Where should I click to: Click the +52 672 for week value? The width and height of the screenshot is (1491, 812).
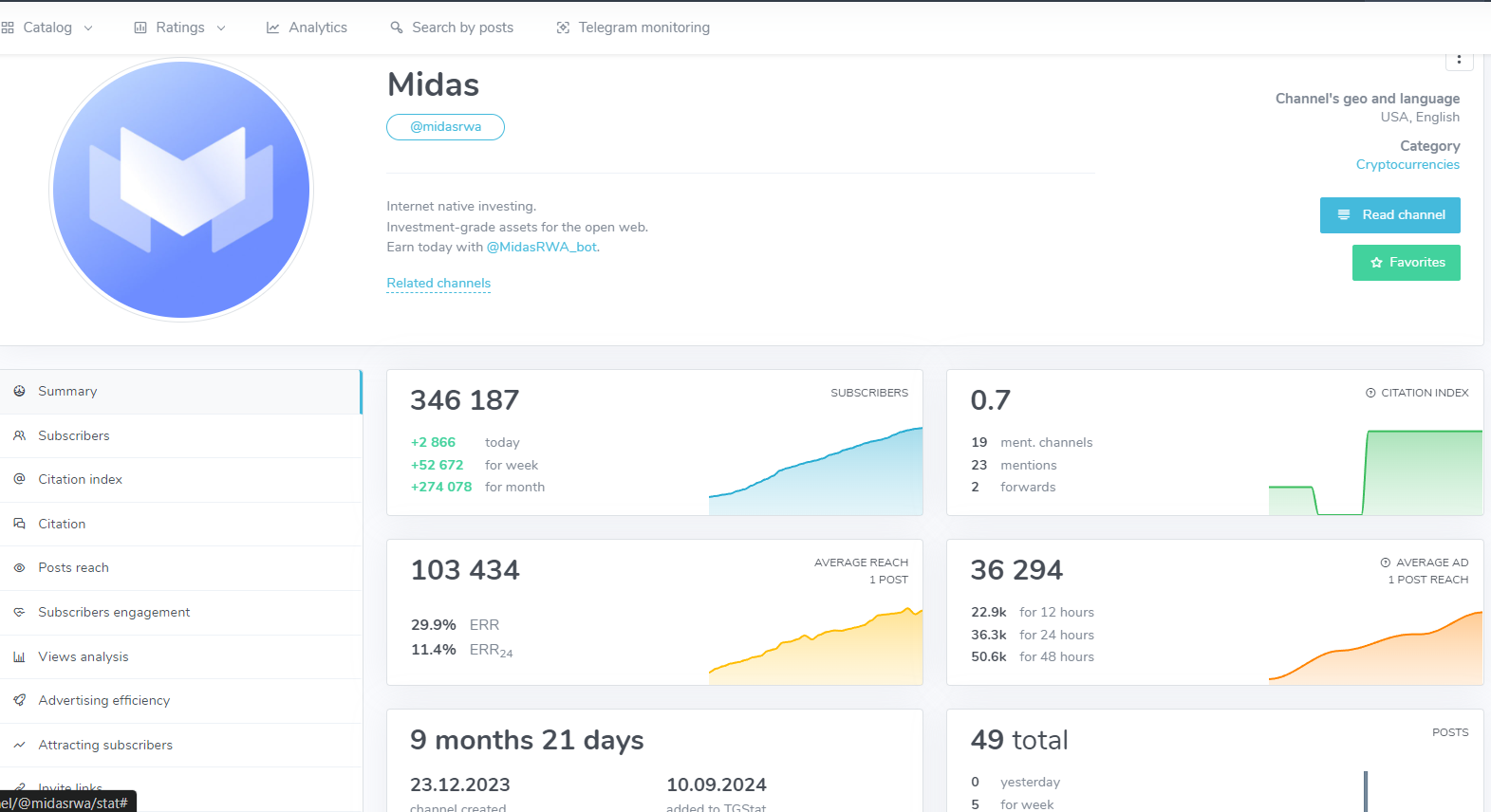coord(438,465)
